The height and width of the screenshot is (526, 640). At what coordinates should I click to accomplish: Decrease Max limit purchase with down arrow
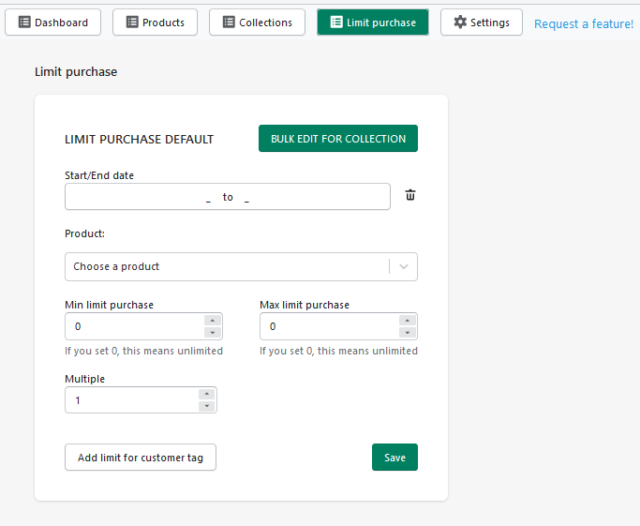point(407,333)
